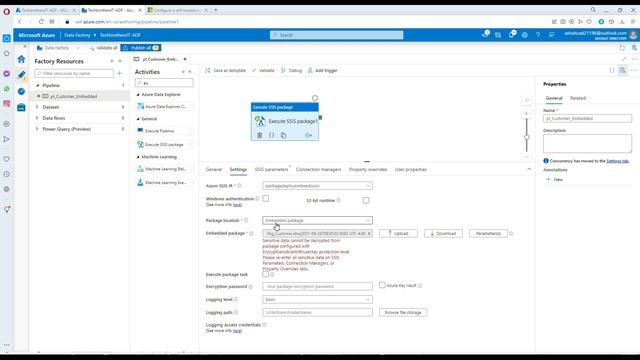
Task: Toggle the Properties pane icon
Action: click(622, 70)
